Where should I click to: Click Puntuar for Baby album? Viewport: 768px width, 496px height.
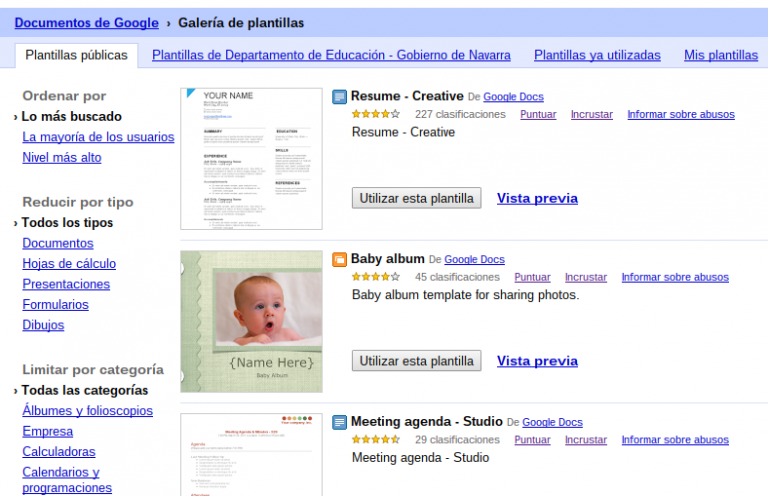tap(532, 277)
